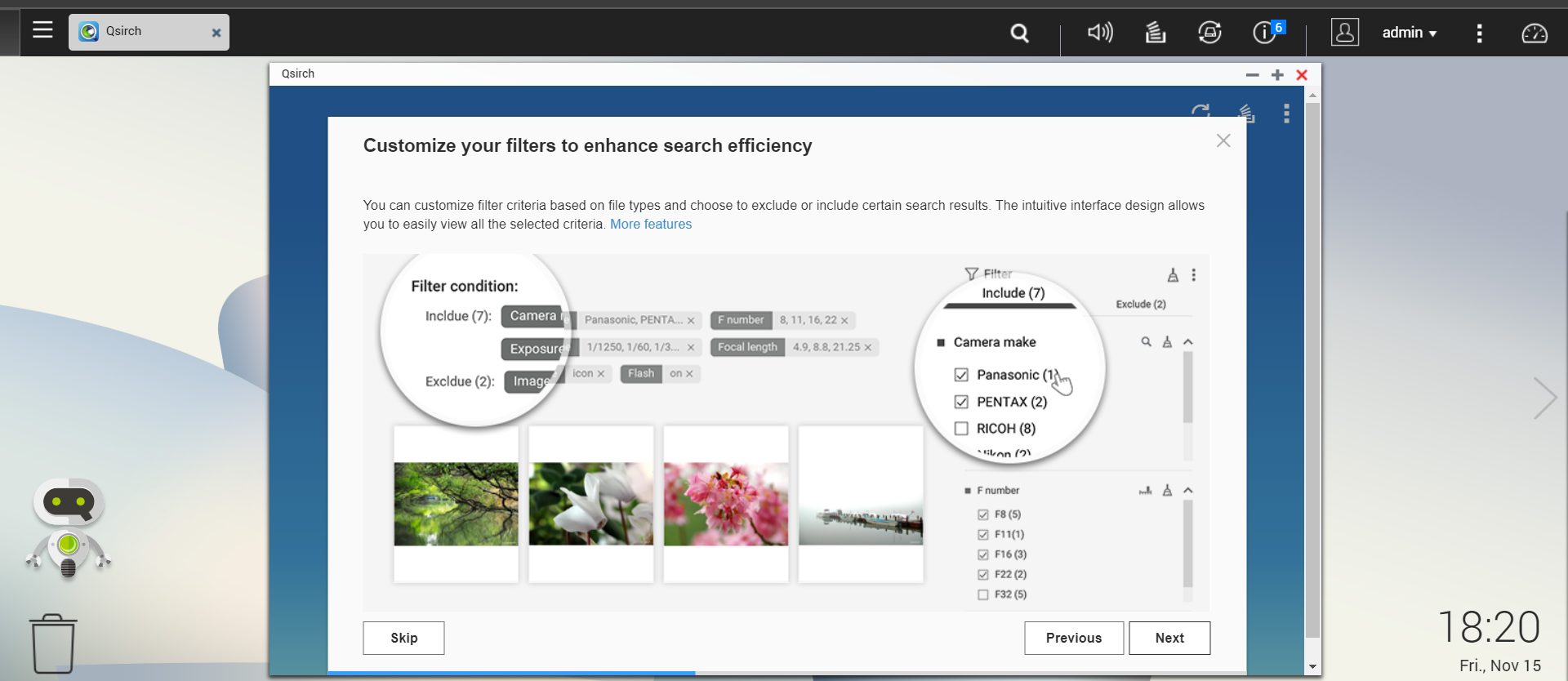Open the external devices icon
Viewport: 1568px width, 681px height.
pos(1209,33)
